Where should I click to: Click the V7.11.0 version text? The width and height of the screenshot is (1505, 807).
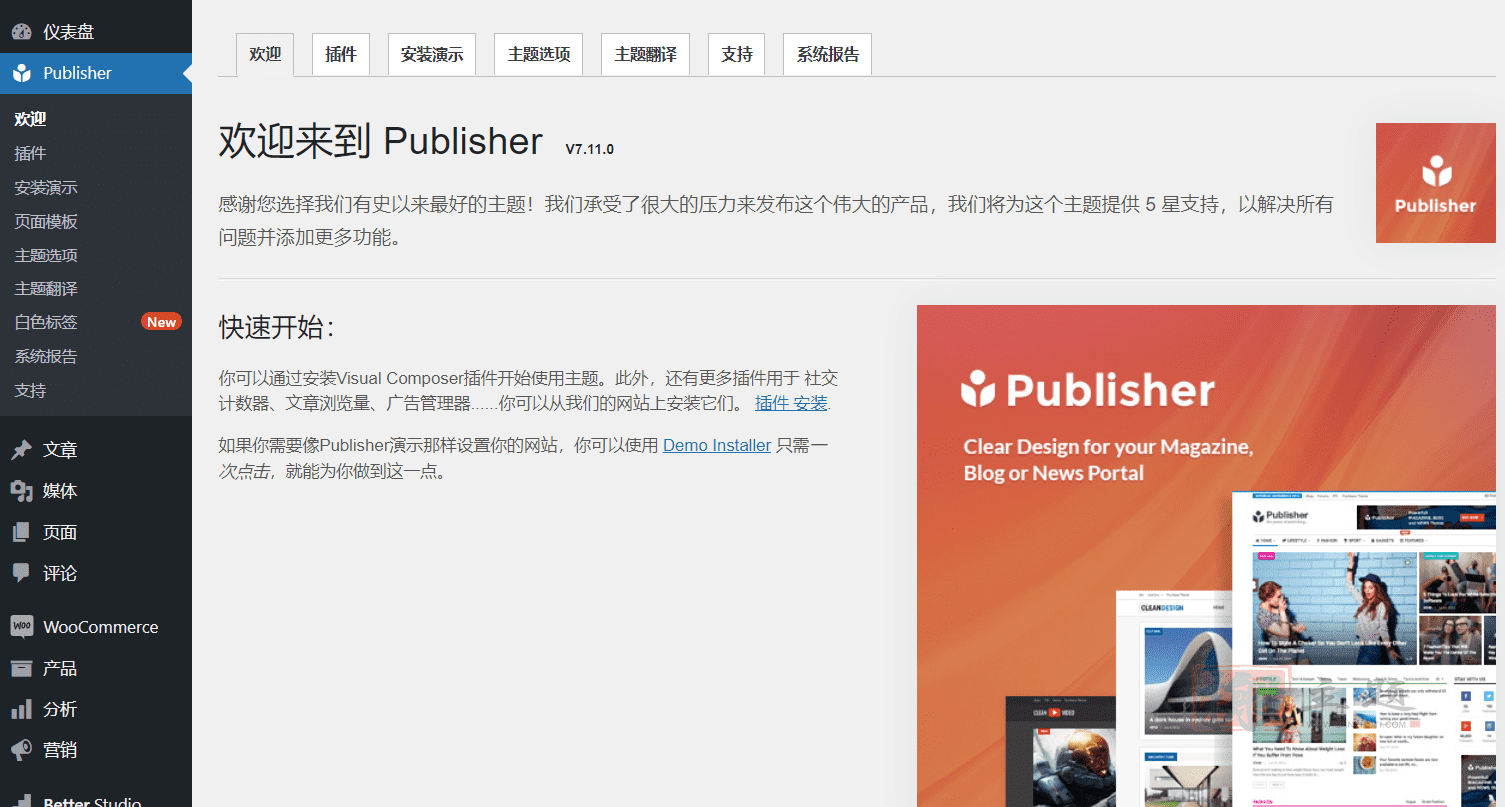[589, 149]
